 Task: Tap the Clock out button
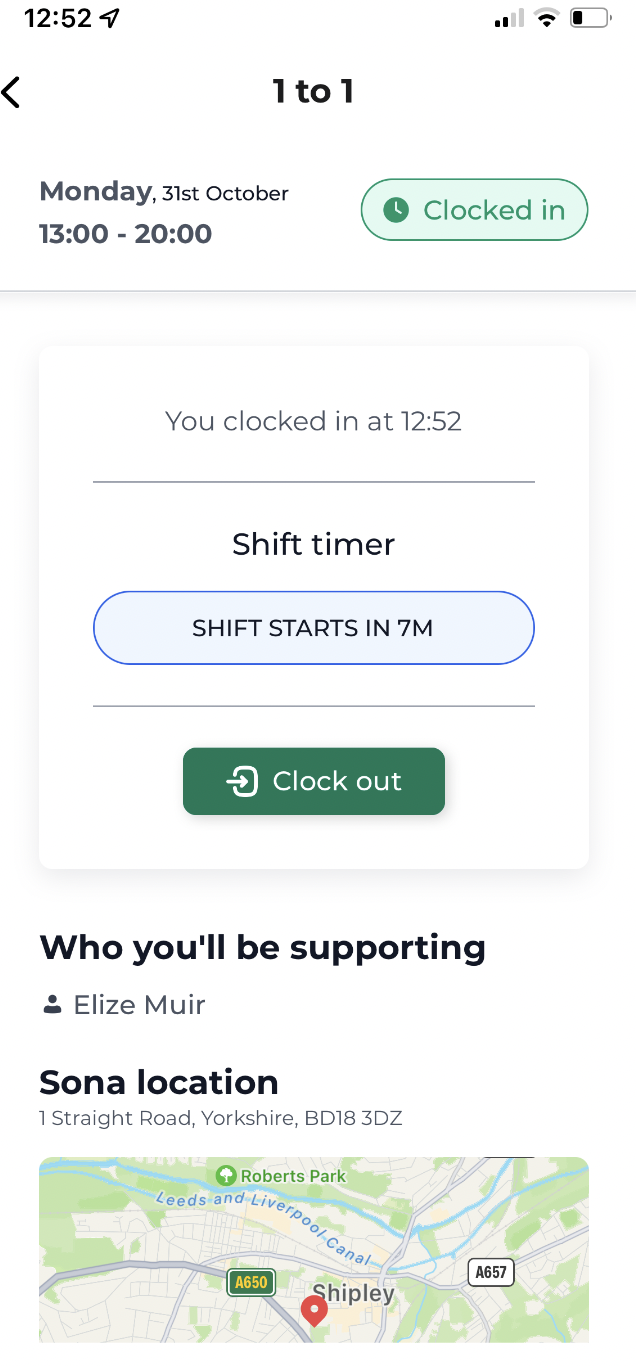[314, 782]
